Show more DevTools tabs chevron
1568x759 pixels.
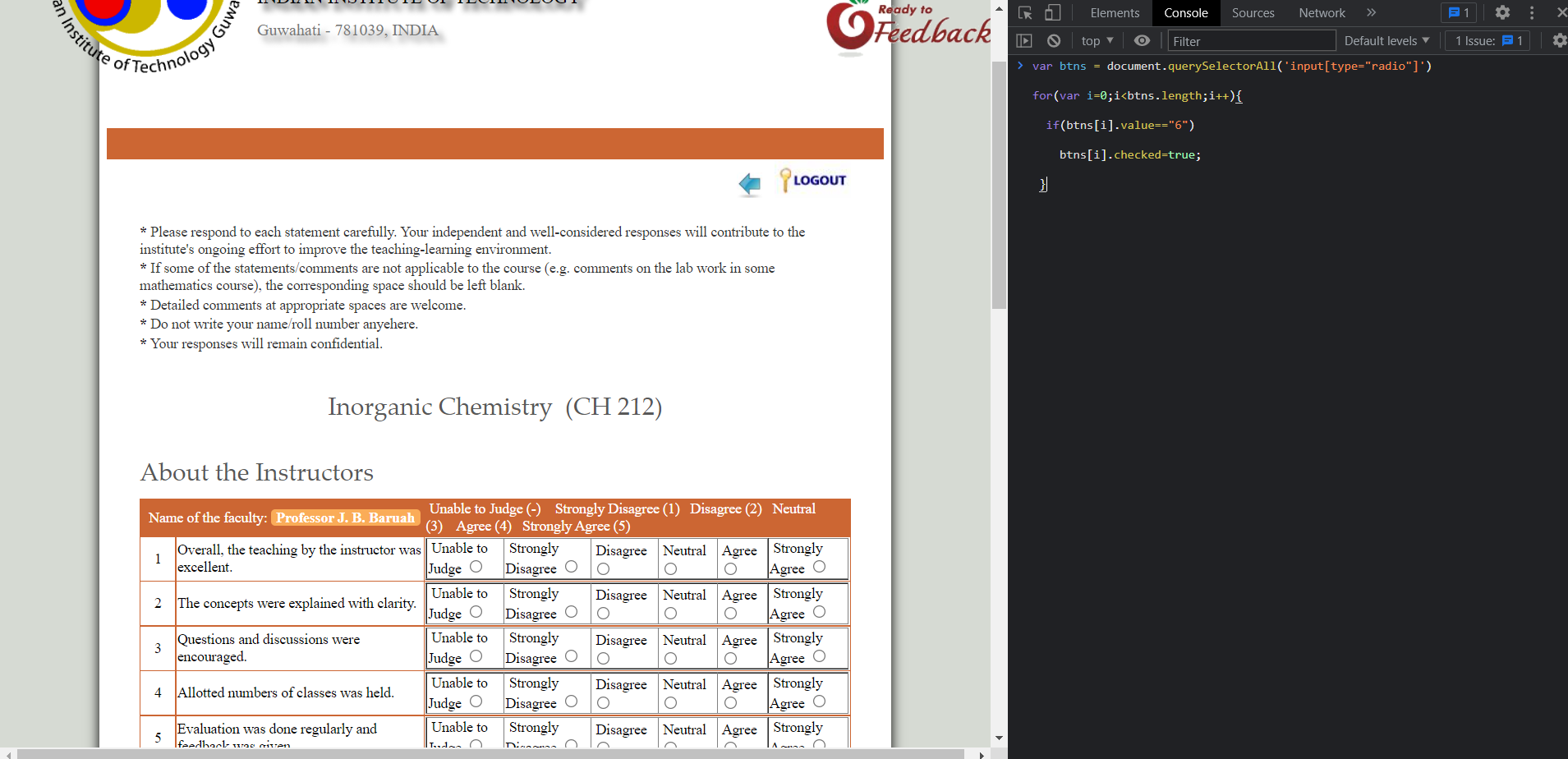pyautogui.click(x=1371, y=12)
